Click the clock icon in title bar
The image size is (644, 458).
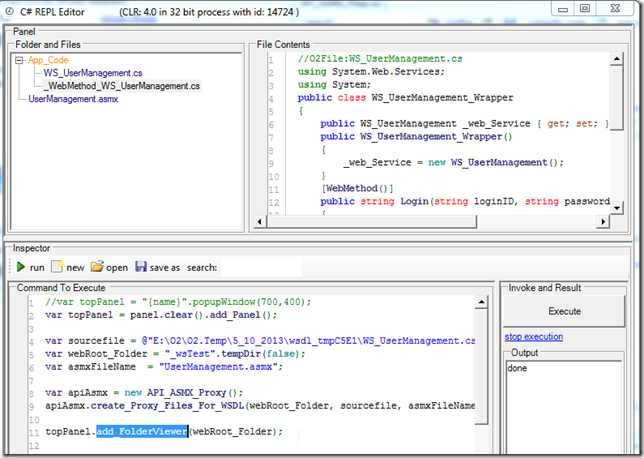pyautogui.click(x=9, y=12)
